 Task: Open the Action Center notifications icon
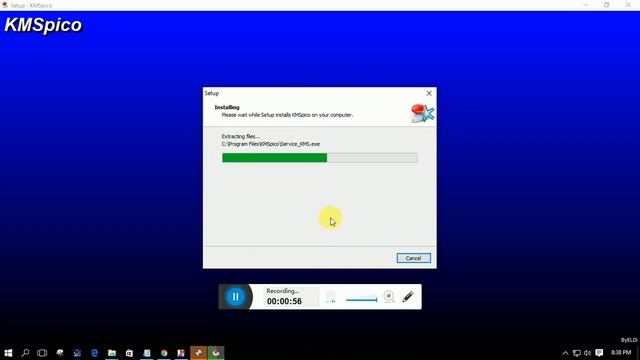click(x=599, y=353)
